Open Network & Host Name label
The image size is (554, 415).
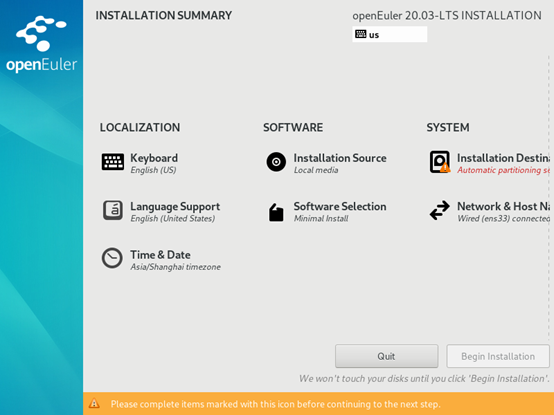[503, 206]
